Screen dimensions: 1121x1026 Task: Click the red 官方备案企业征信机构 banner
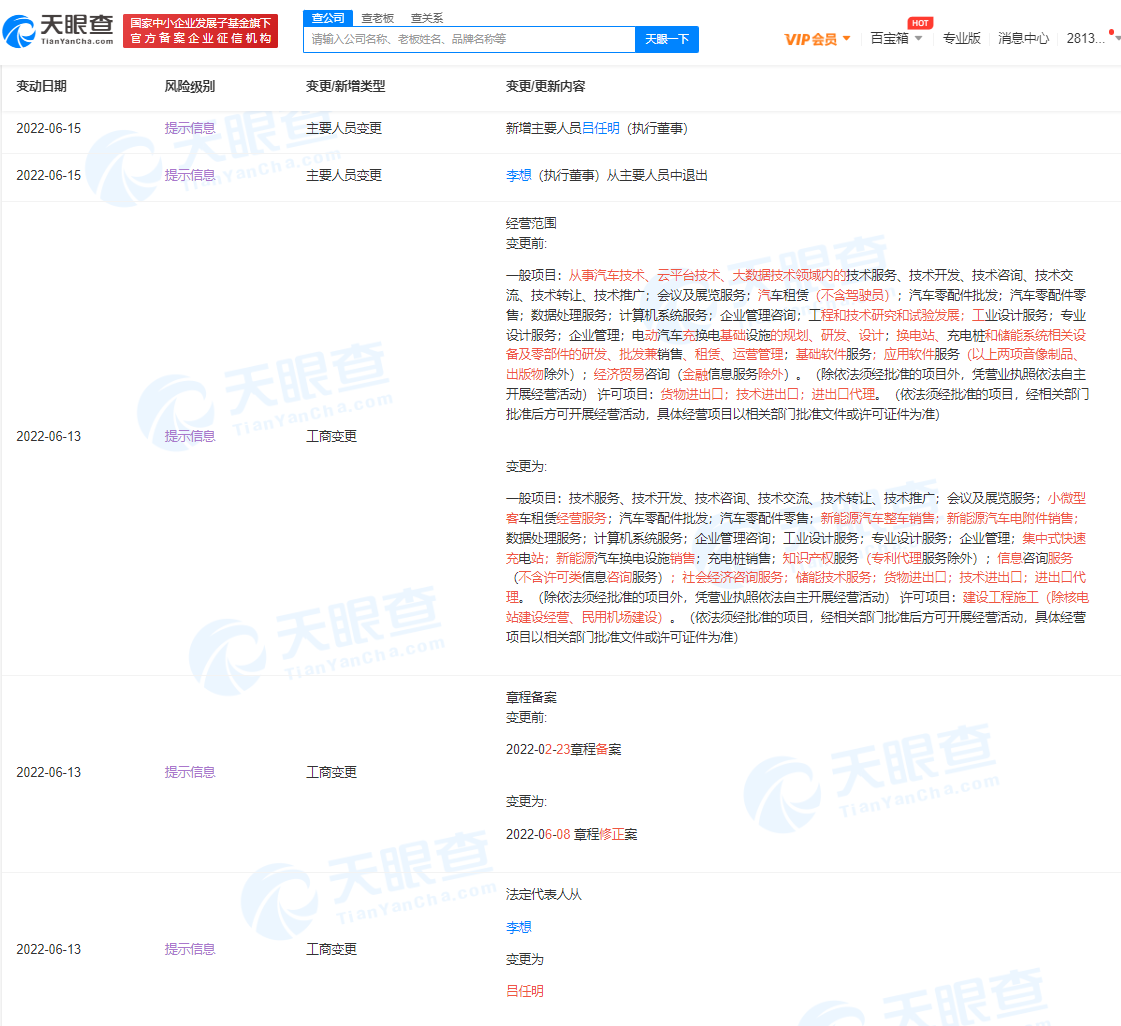pos(200,31)
